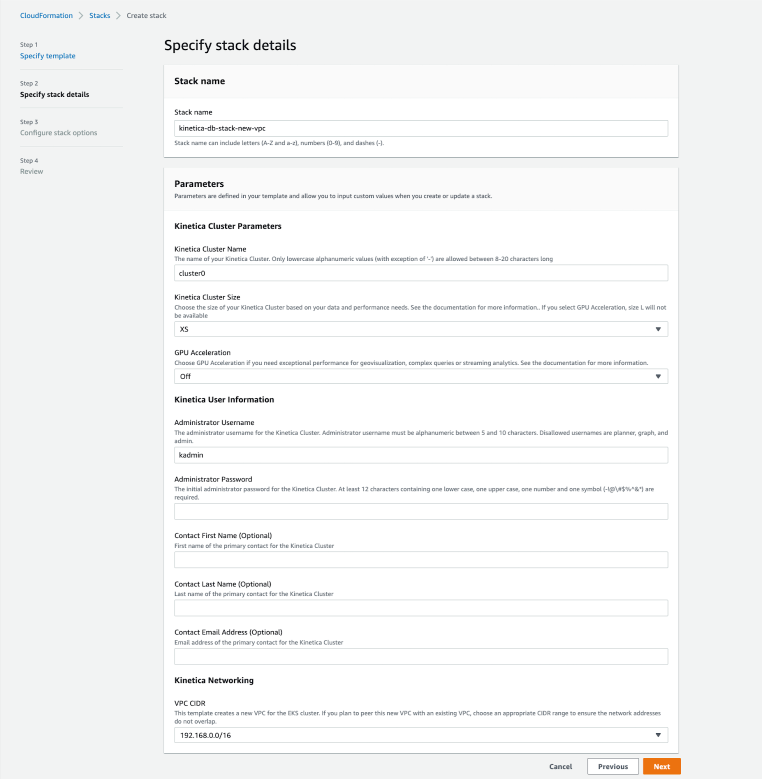Viewport: 762px width, 779px height.
Task: Click the Specify stack details page title
Action: pos(230,45)
